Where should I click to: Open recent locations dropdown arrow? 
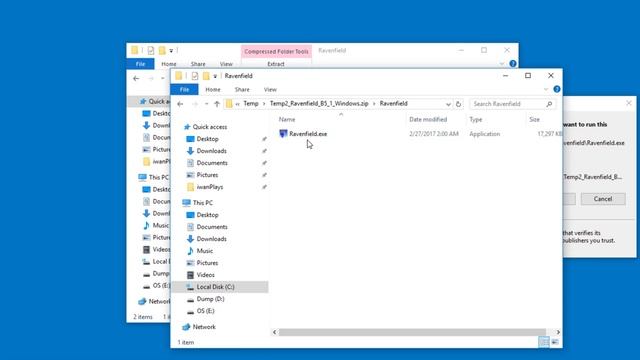coord(207,104)
